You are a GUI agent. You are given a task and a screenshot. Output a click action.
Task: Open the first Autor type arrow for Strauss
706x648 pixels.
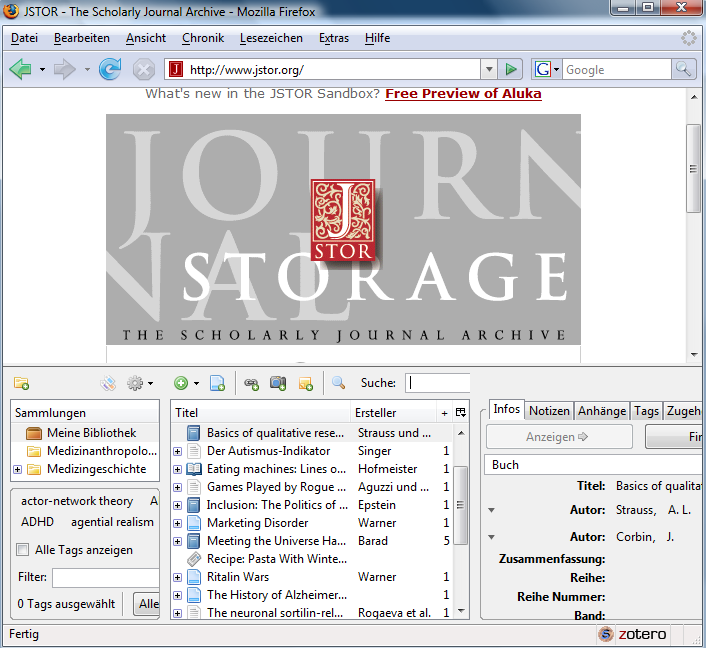click(x=492, y=510)
